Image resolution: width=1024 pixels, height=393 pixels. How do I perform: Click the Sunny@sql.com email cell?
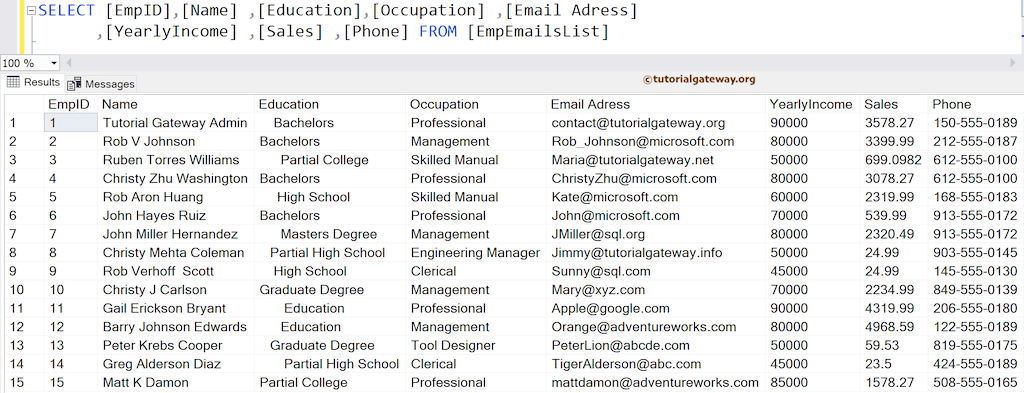coord(656,271)
